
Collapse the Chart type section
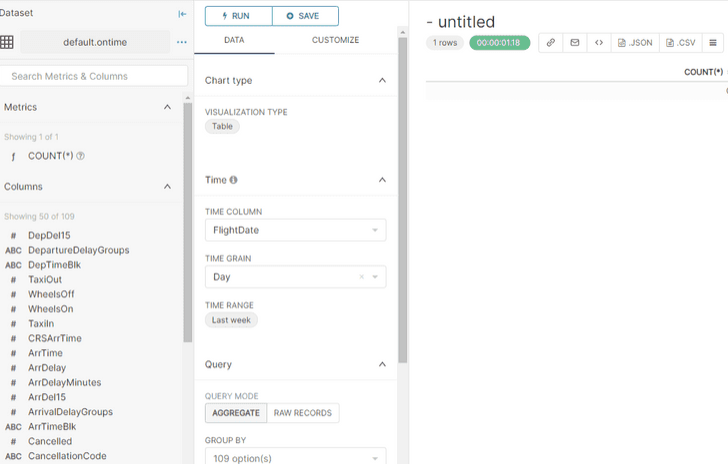pyautogui.click(x=381, y=80)
